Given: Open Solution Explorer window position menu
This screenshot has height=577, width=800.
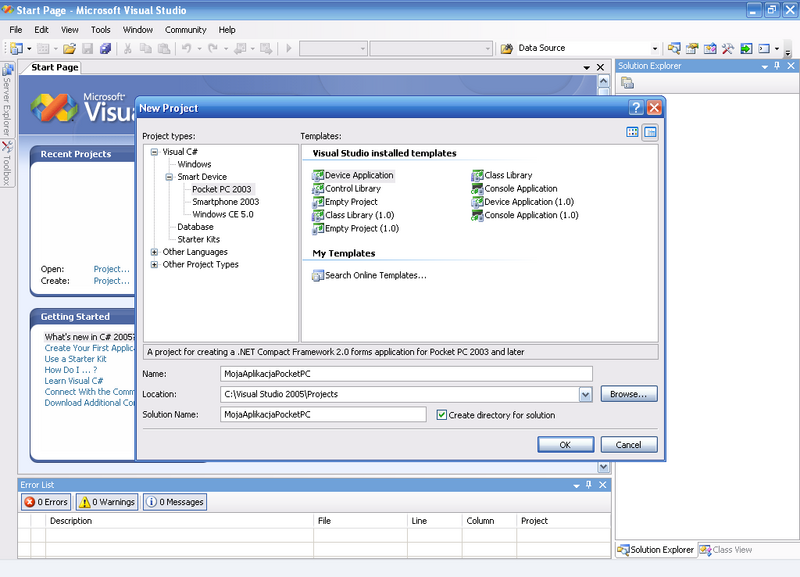Looking at the screenshot, I should (764, 66).
